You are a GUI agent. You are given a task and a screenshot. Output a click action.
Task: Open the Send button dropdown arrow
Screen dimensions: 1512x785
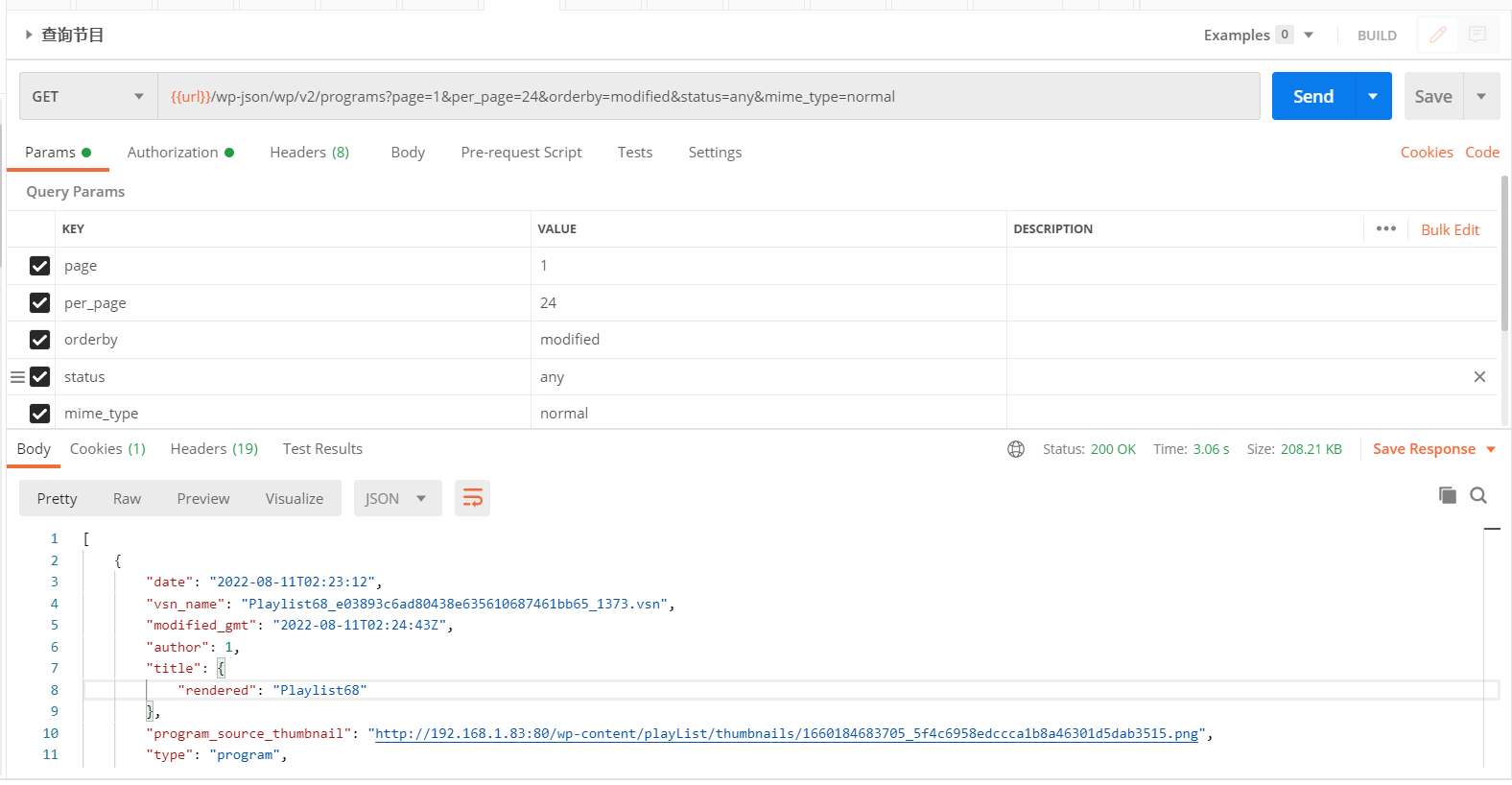(1373, 97)
